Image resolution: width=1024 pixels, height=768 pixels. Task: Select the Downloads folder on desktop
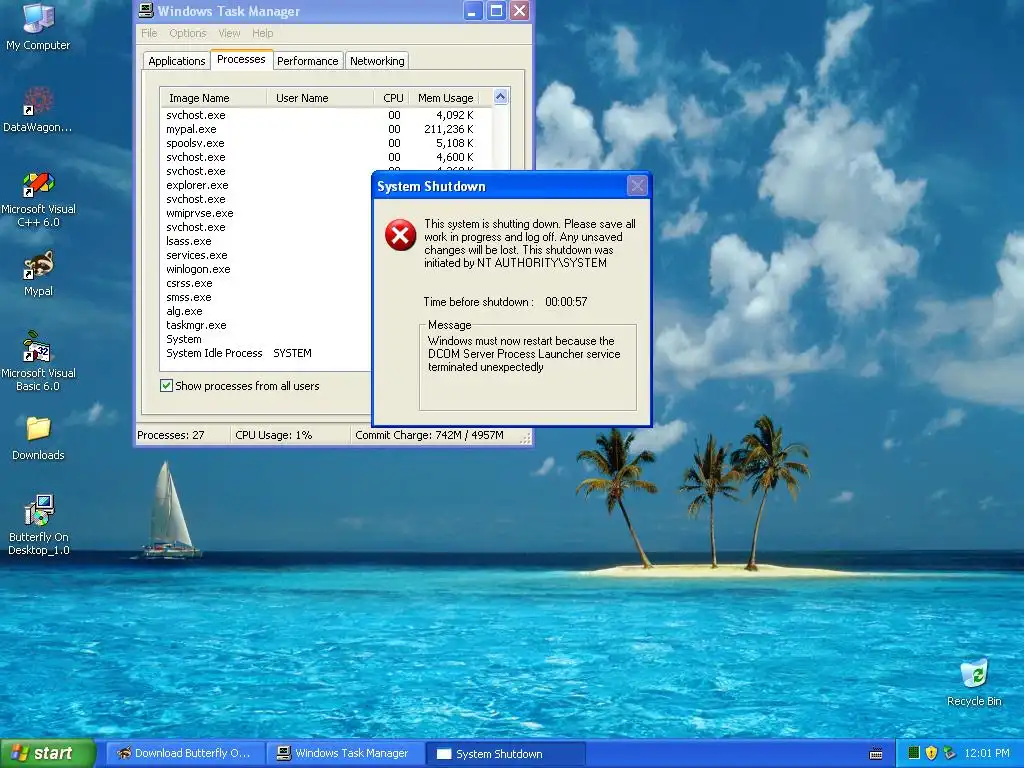[x=38, y=438]
